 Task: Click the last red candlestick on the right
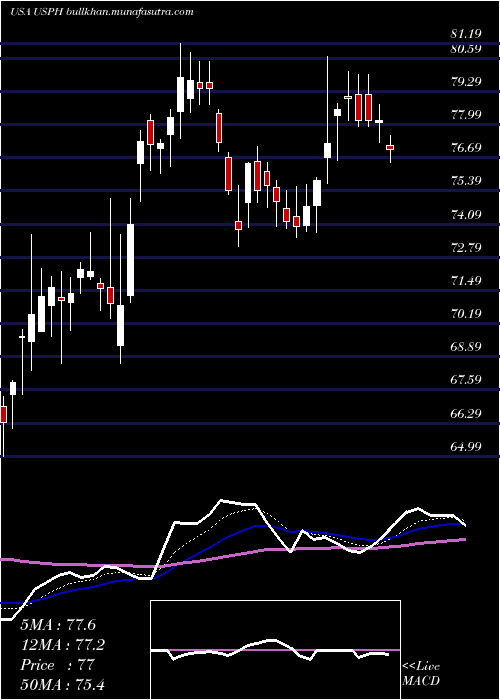coord(390,147)
